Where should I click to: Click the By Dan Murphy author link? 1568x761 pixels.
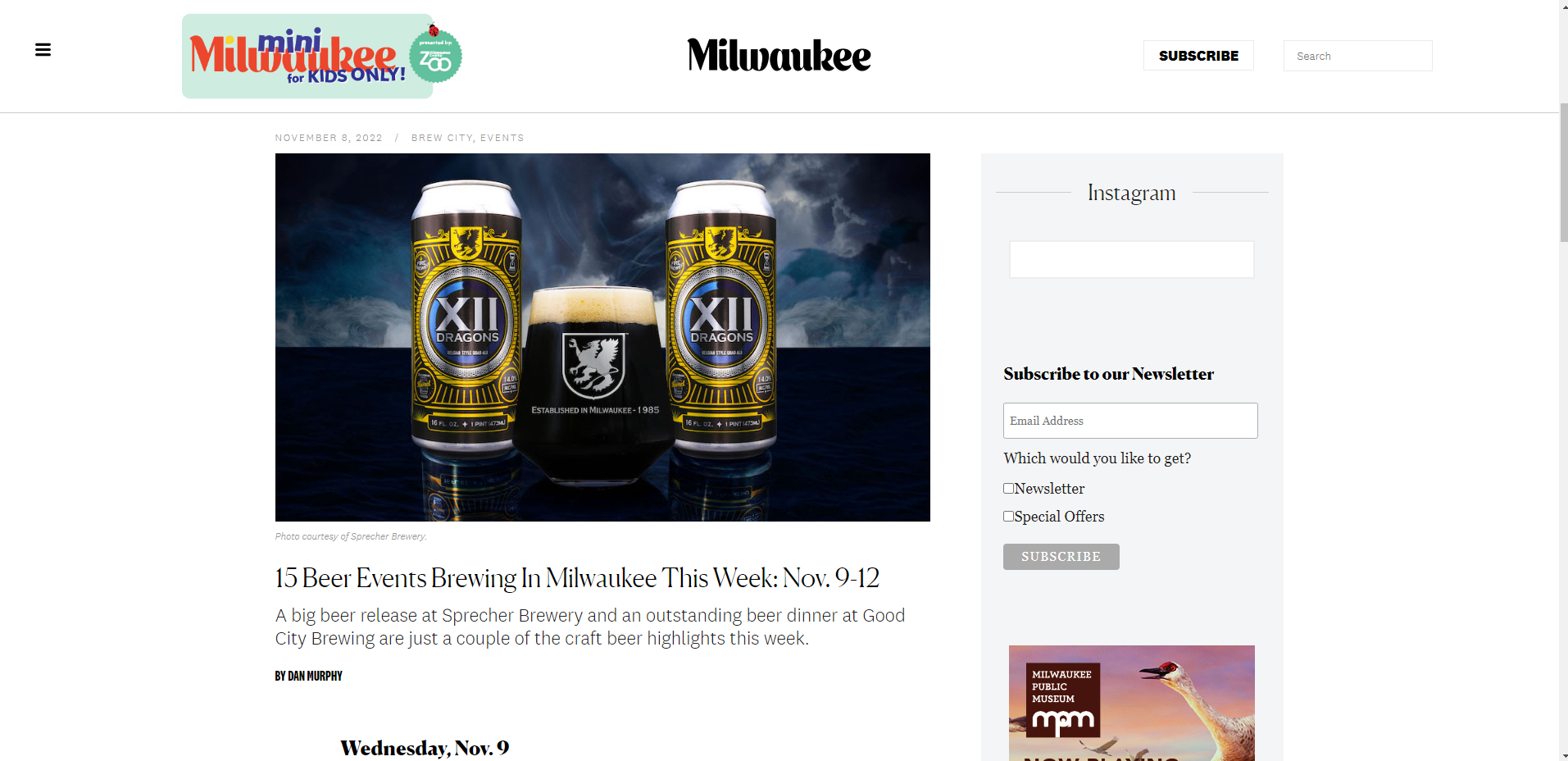(309, 676)
